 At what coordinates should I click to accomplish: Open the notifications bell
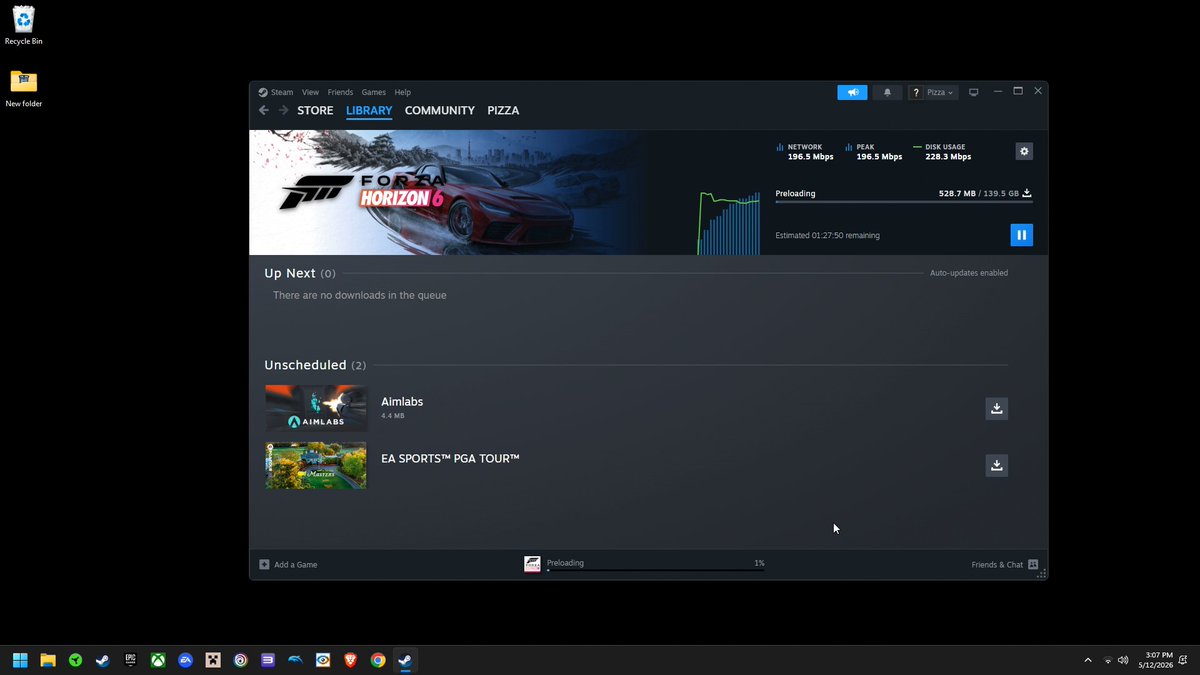pyautogui.click(x=887, y=92)
